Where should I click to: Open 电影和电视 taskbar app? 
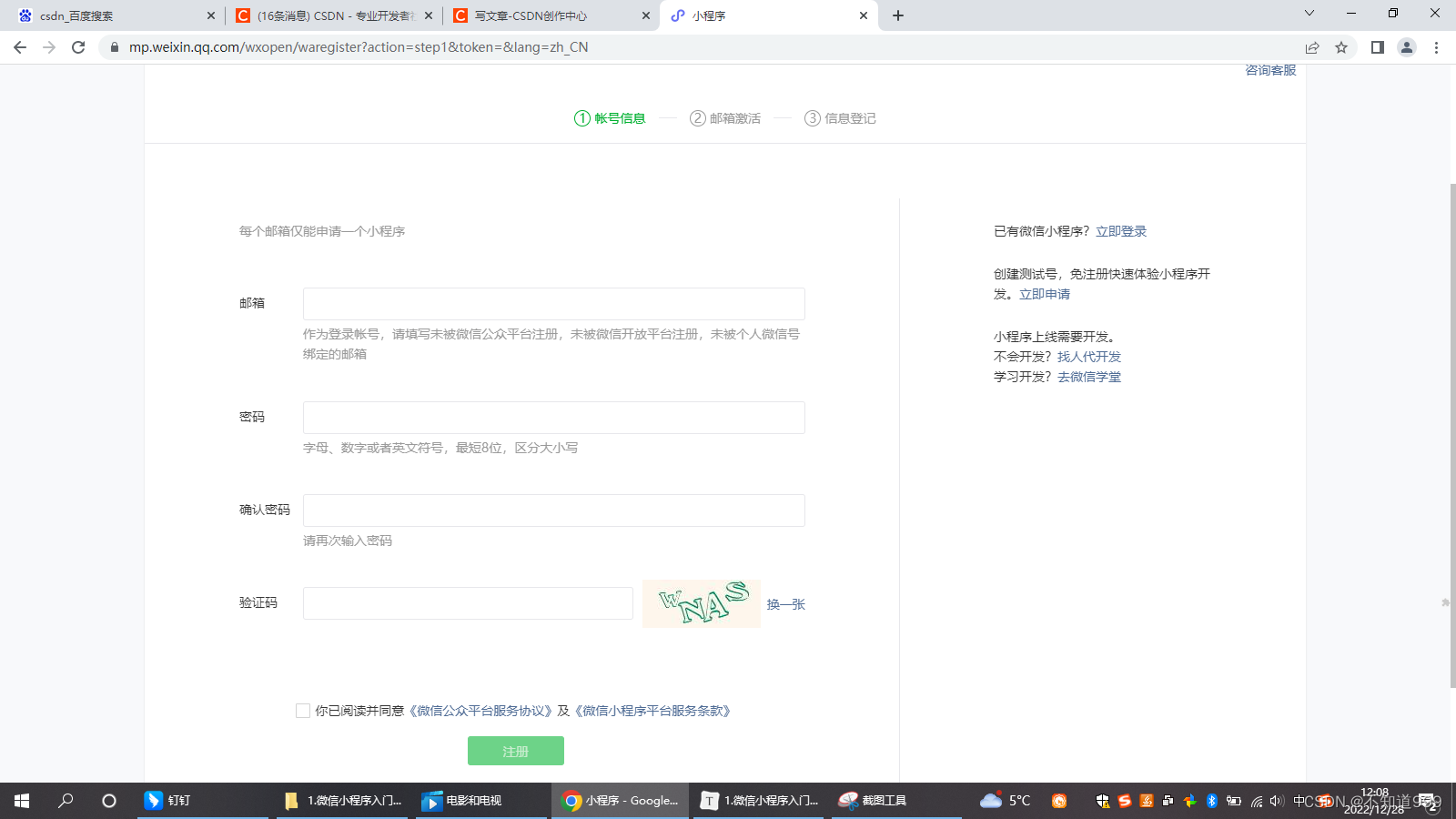[481, 801]
